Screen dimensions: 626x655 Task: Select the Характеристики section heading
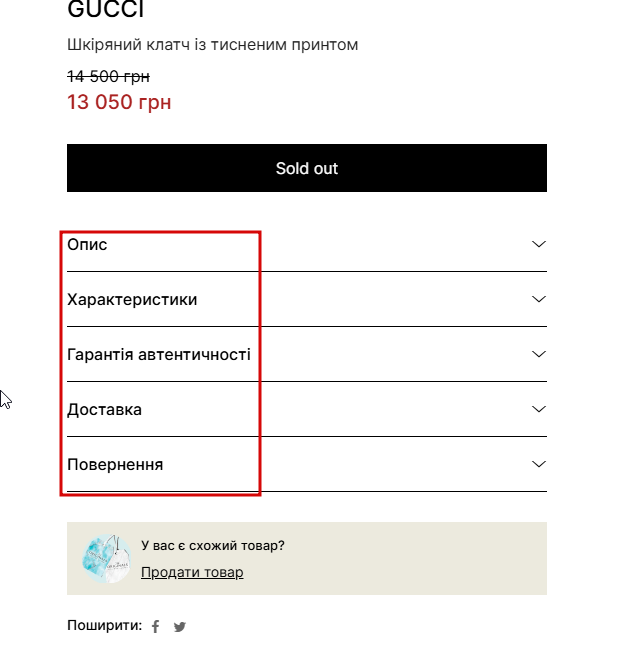click(132, 299)
